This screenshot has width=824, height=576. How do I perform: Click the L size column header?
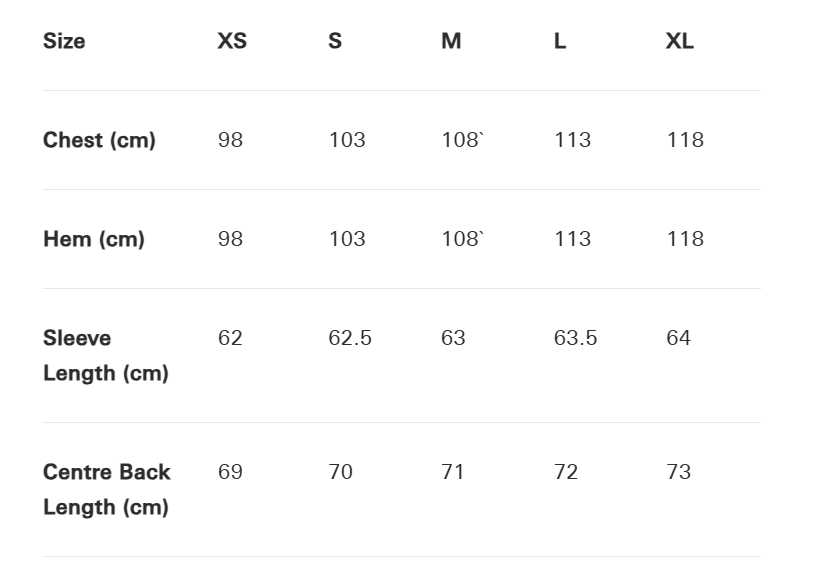click(560, 41)
